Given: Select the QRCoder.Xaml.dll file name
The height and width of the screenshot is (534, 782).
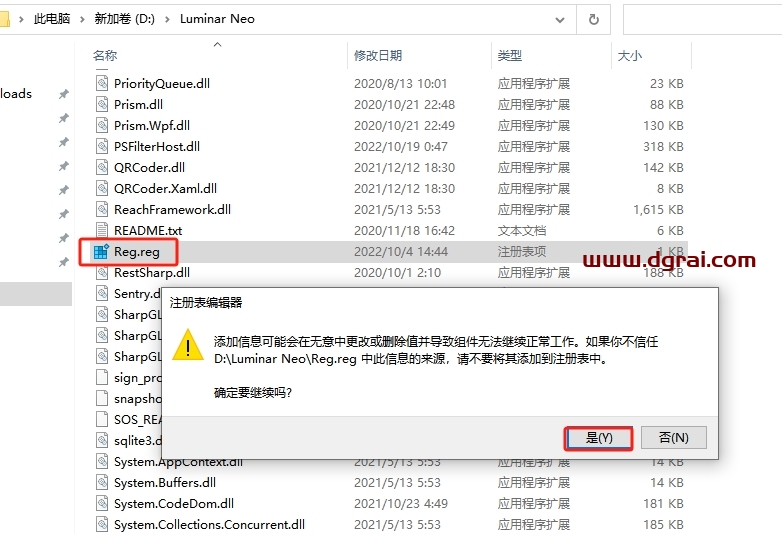Looking at the screenshot, I should pyautogui.click(x=165, y=188).
